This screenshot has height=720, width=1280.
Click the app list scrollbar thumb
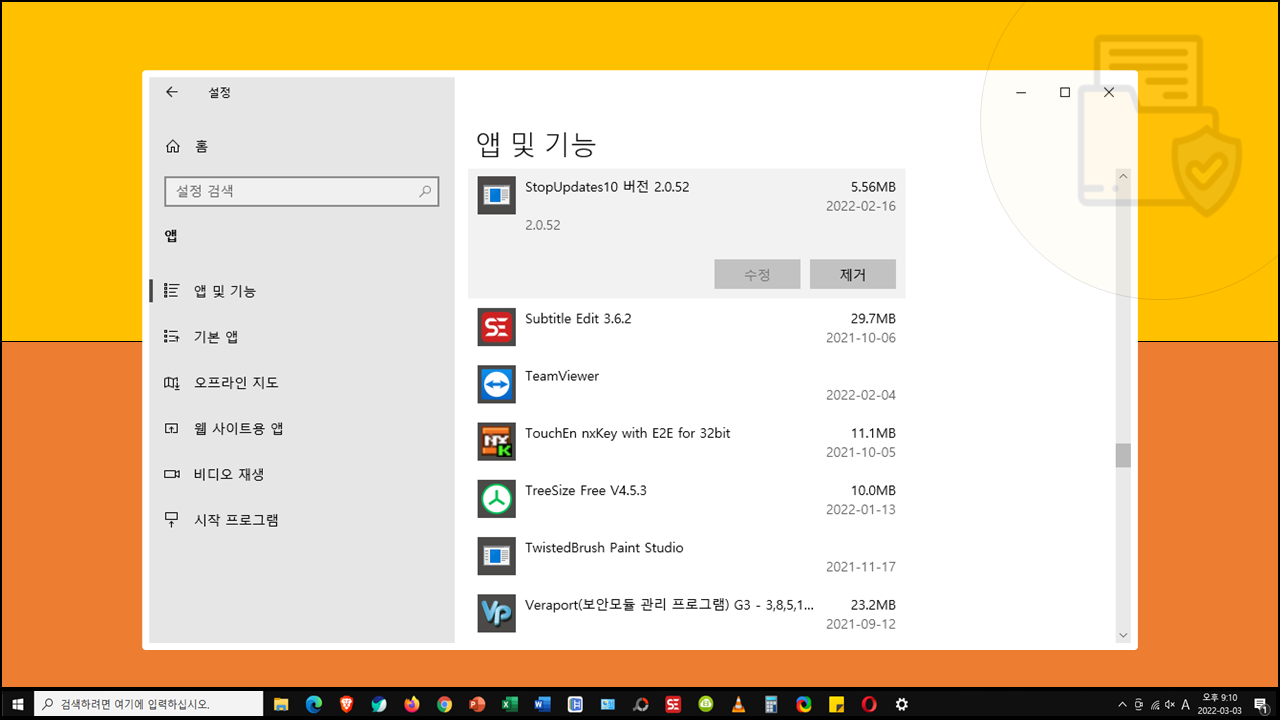click(x=1123, y=455)
